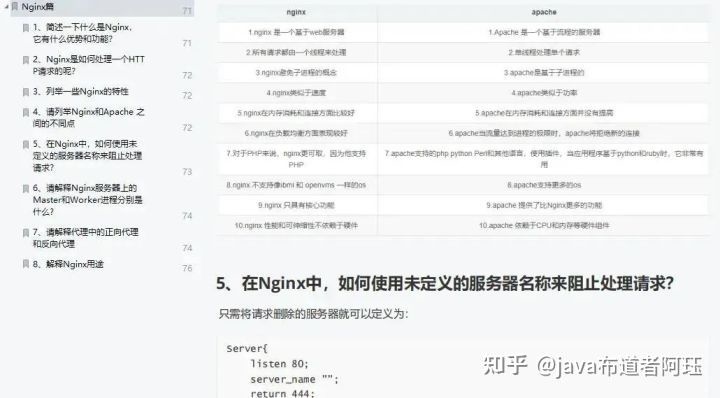Open bookmark 6、请解释Master和Worker进程
This screenshot has height=398, width=720.
coord(88,200)
